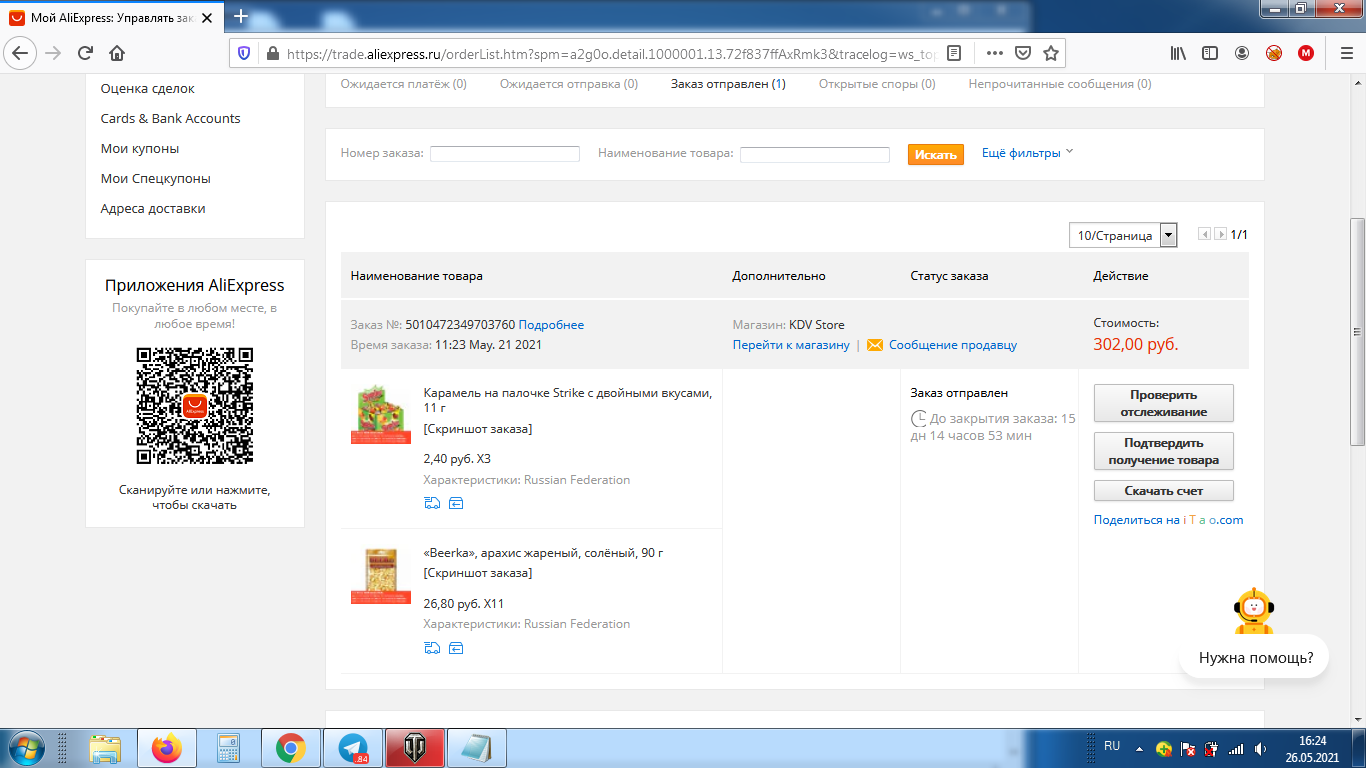Screen dimensions: 1366x768
Task: Switch to Ожидается отправка (0) tab
Action: tap(569, 84)
